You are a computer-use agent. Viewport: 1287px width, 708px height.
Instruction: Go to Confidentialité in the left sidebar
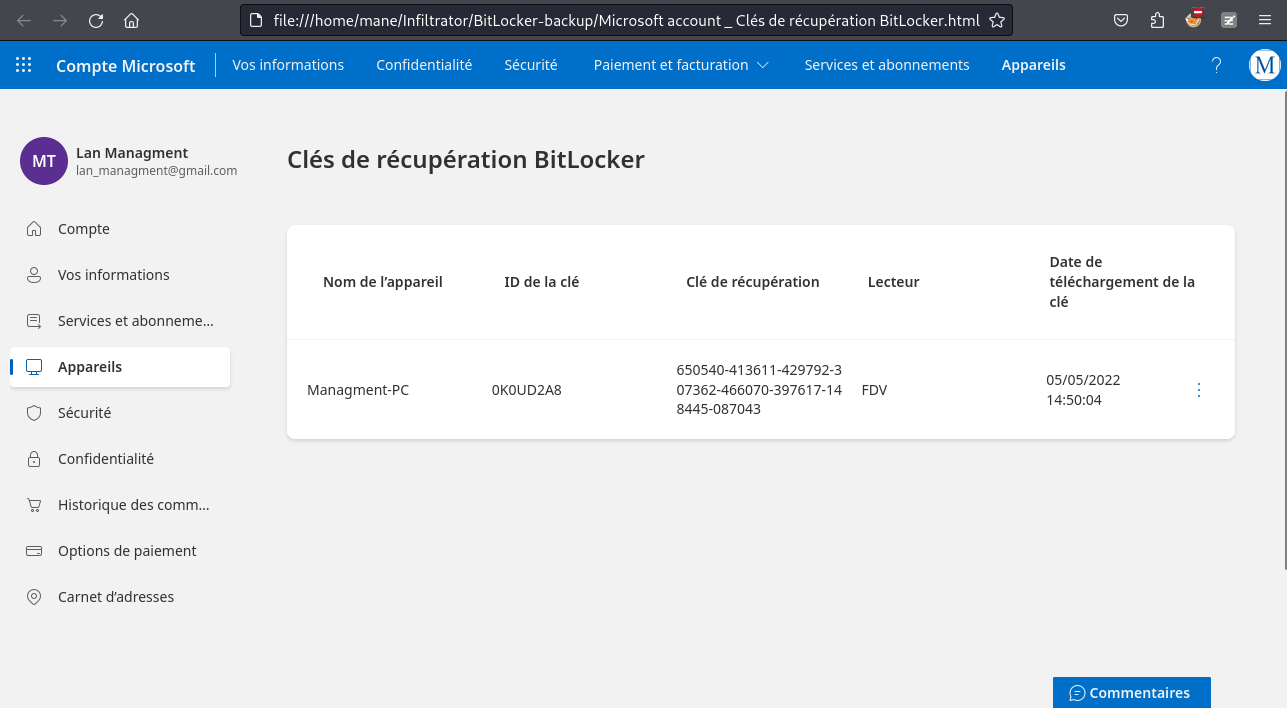pyautogui.click(x=120, y=459)
